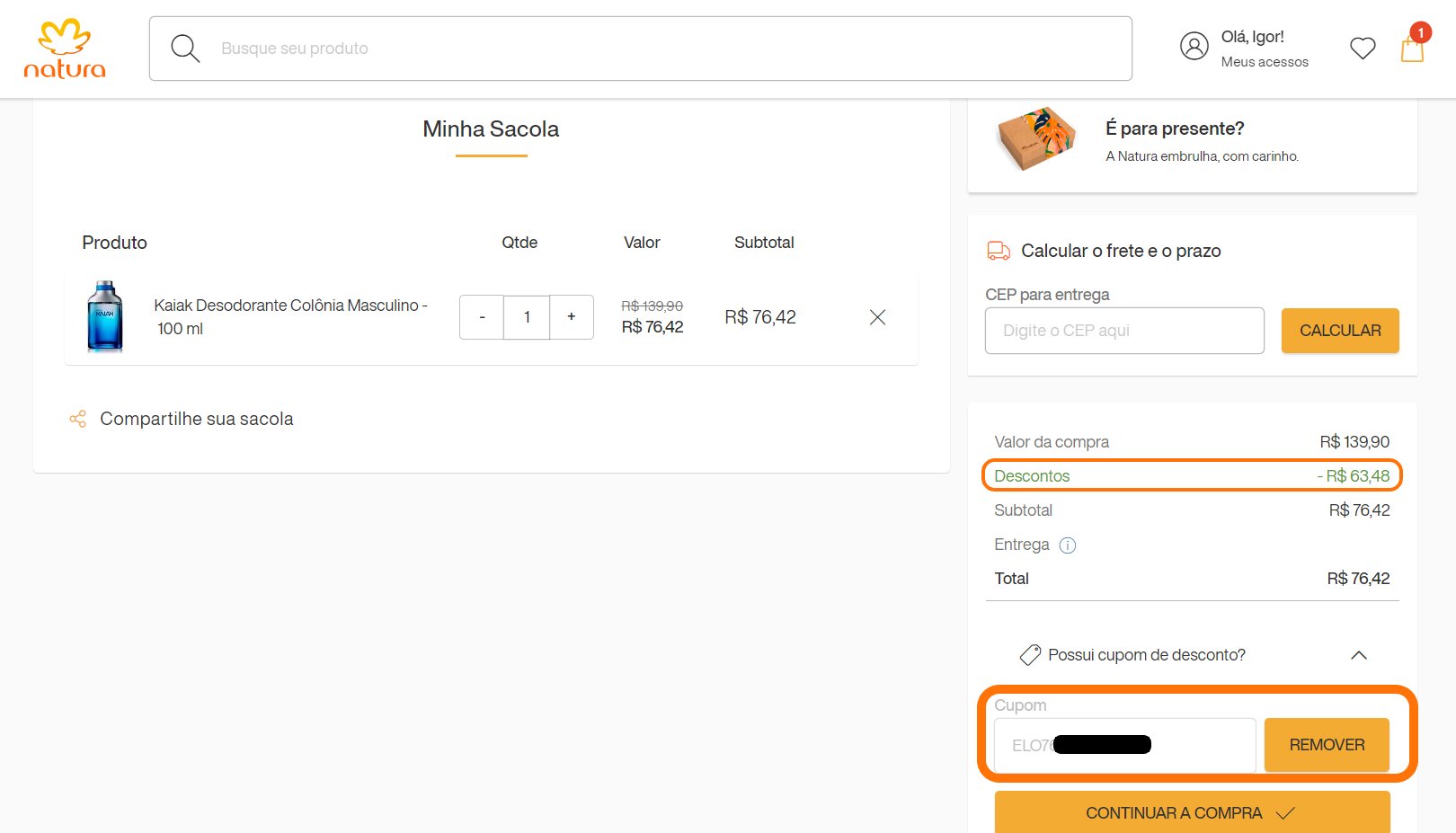Decrease Kaiak quantity with minus button
Screen dimensions: 1456x833
pyautogui.click(x=482, y=317)
